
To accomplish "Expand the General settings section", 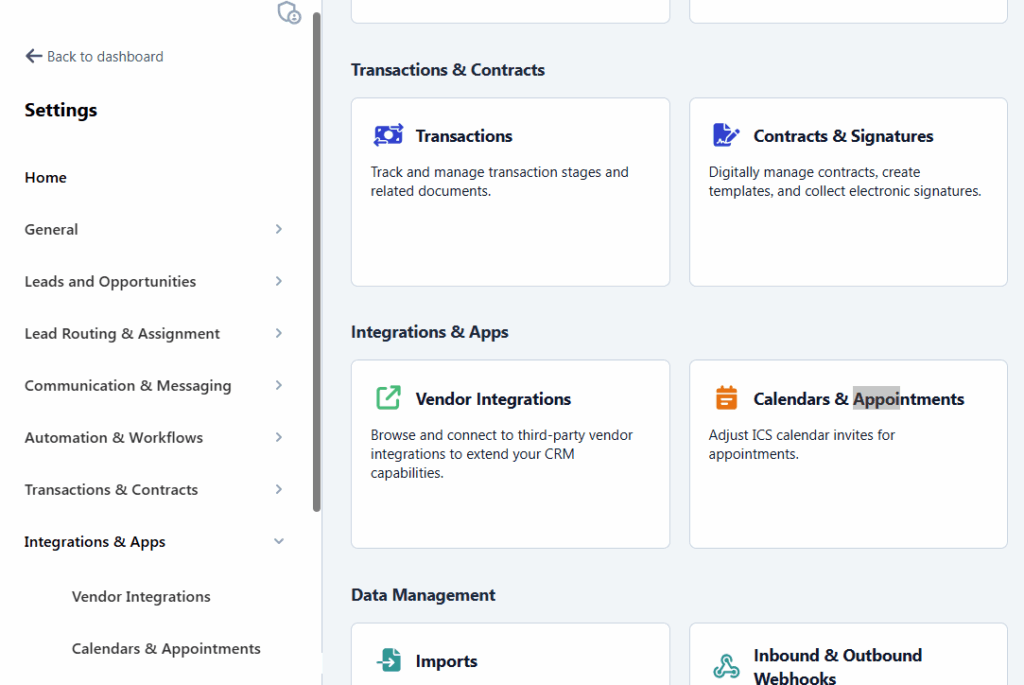I will tap(279, 229).
